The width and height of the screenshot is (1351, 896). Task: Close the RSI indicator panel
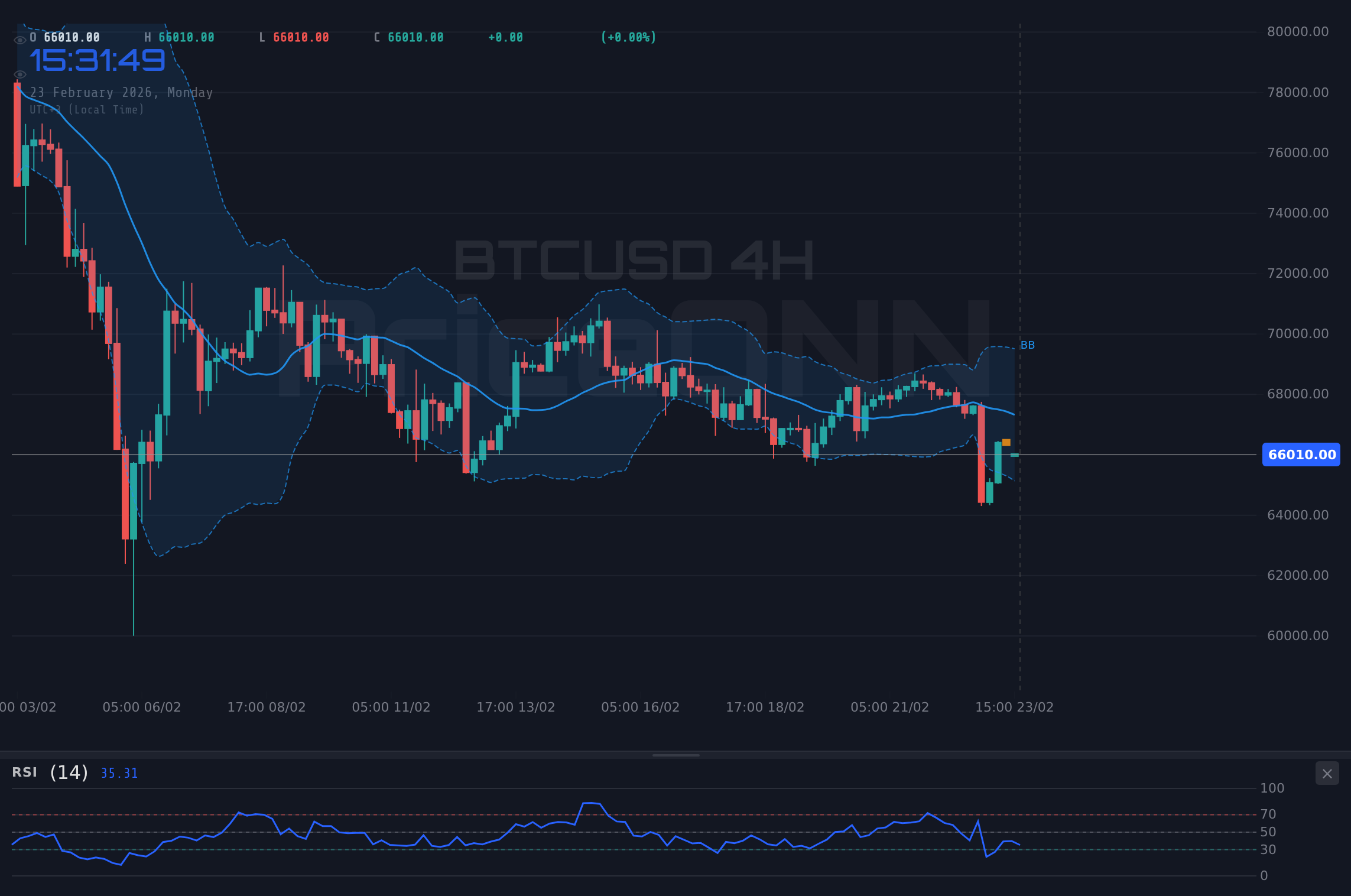click(x=1327, y=773)
